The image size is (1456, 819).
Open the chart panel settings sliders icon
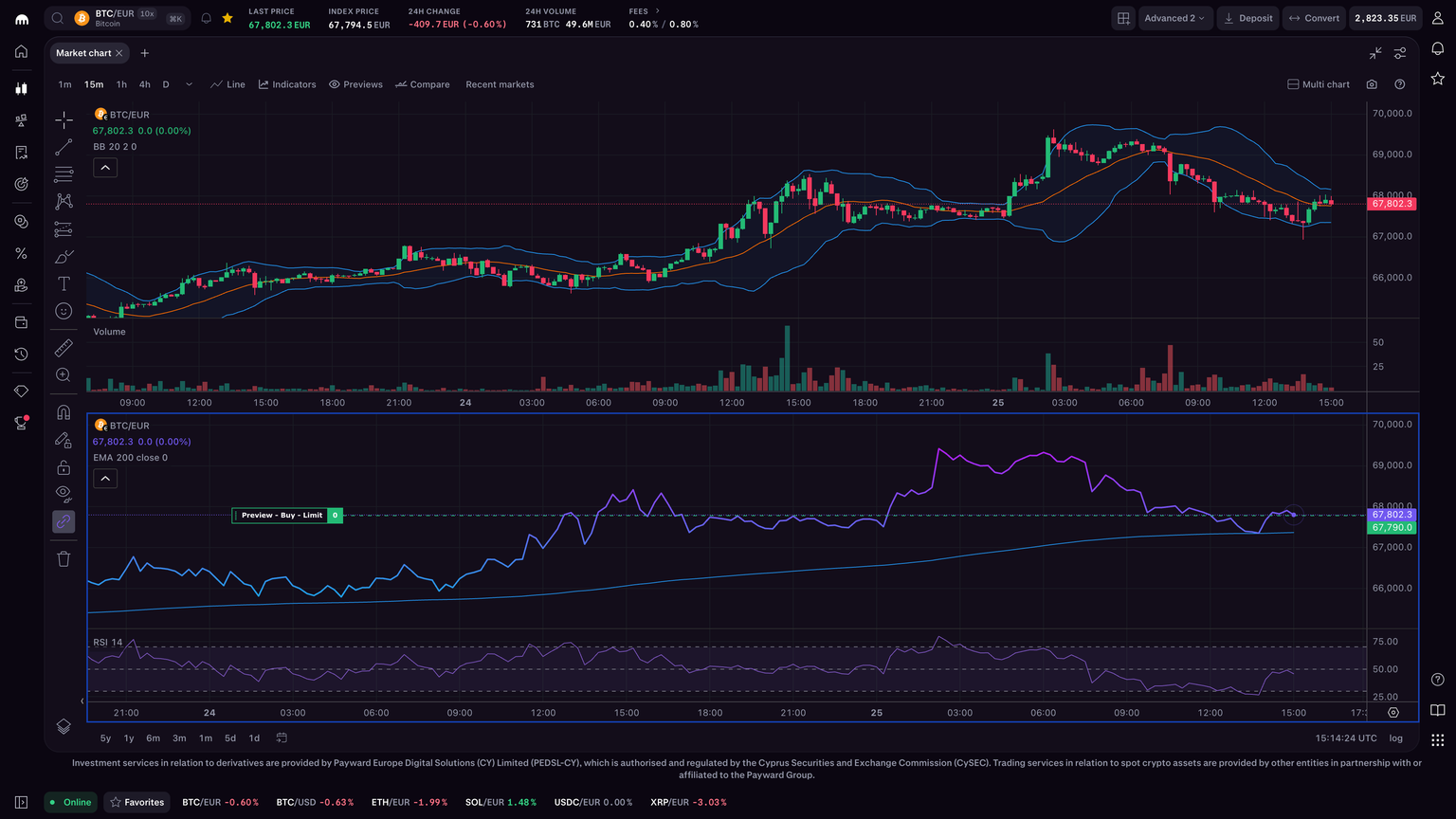pyautogui.click(x=1400, y=53)
